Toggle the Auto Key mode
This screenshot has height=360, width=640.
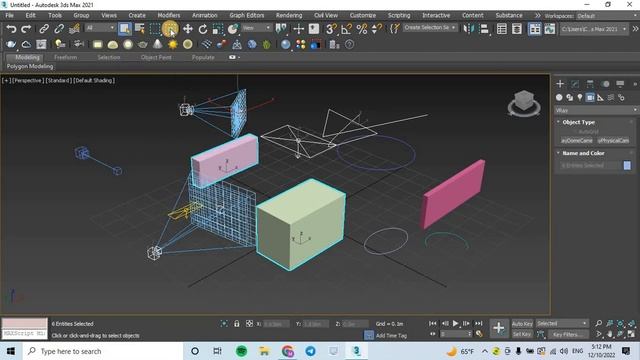(x=522, y=323)
